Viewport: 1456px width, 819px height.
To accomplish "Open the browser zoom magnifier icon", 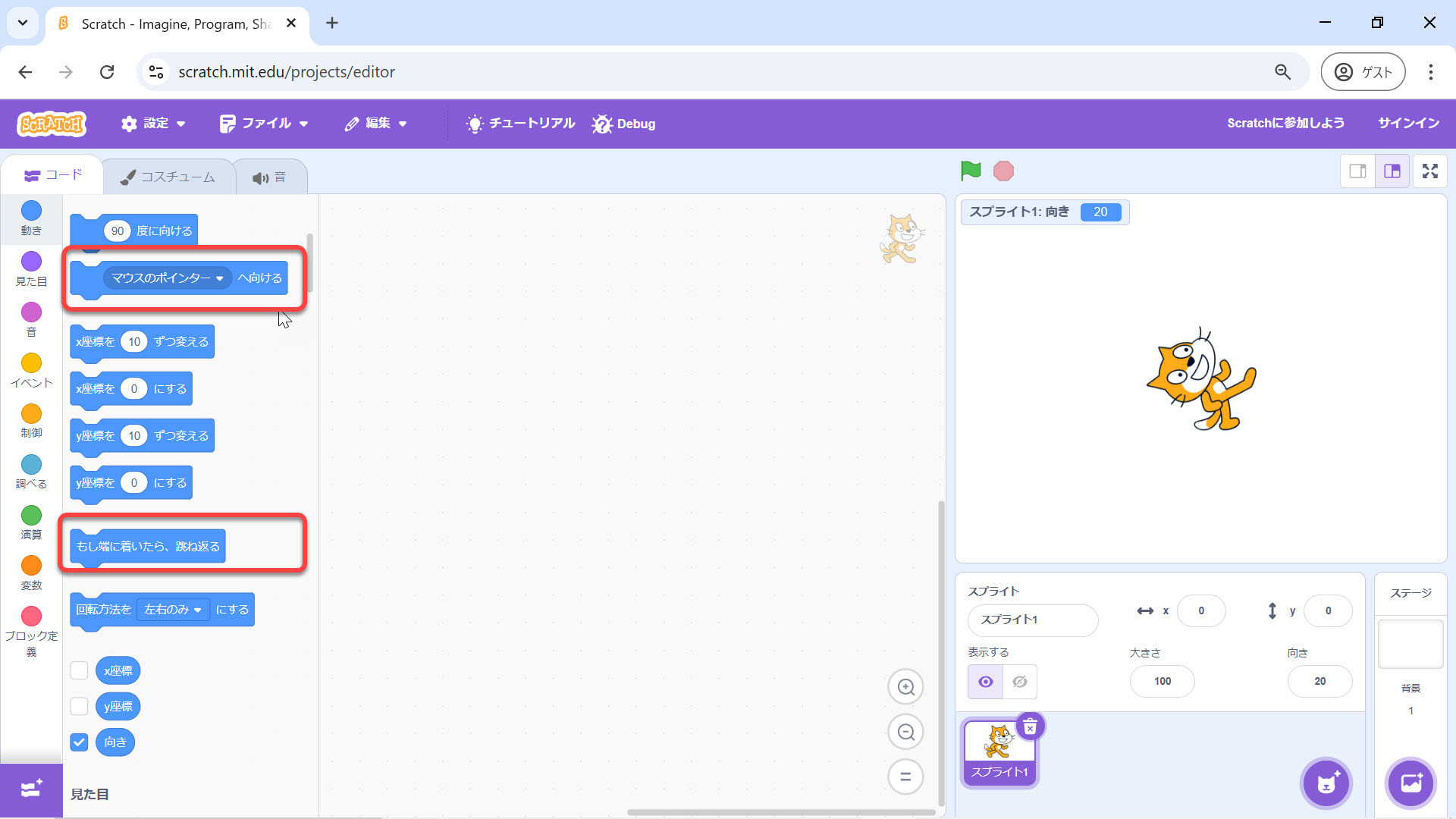I will [1282, 72].
